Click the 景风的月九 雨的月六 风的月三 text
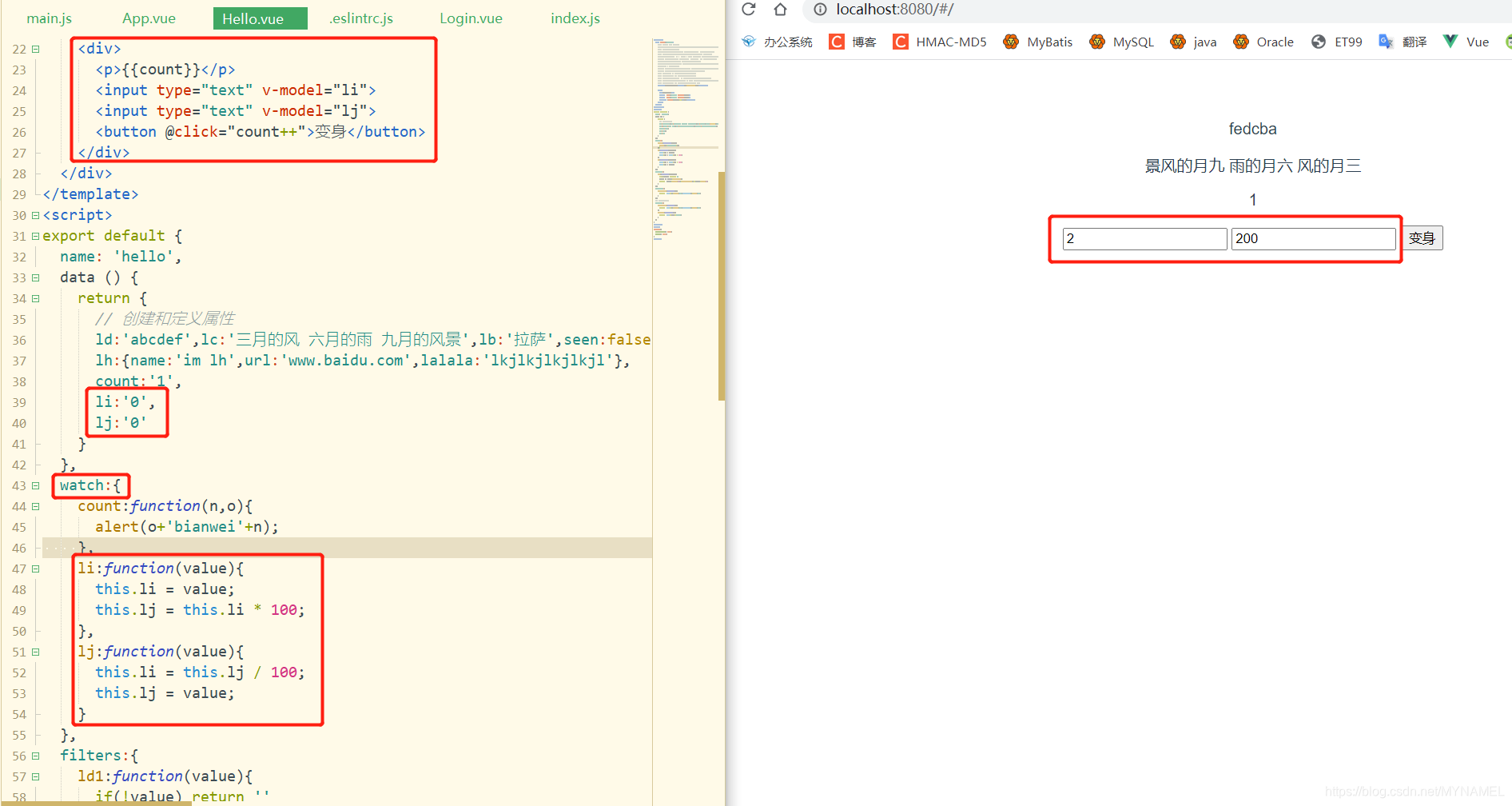 (x=1252, y=166)
